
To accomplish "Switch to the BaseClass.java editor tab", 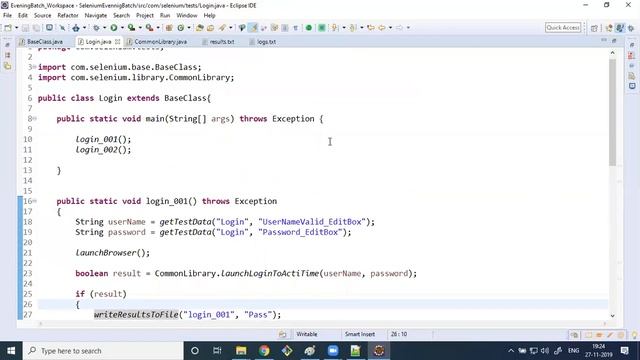I will (x=41, y=42).
